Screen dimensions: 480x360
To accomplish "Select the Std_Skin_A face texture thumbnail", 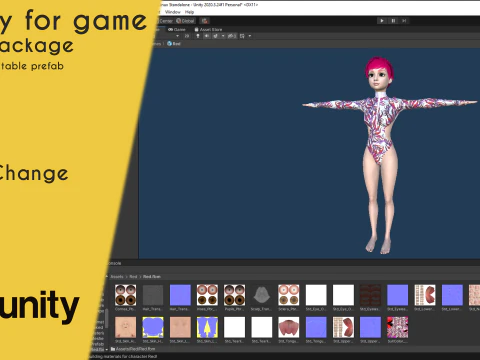I will pos(125,327).
